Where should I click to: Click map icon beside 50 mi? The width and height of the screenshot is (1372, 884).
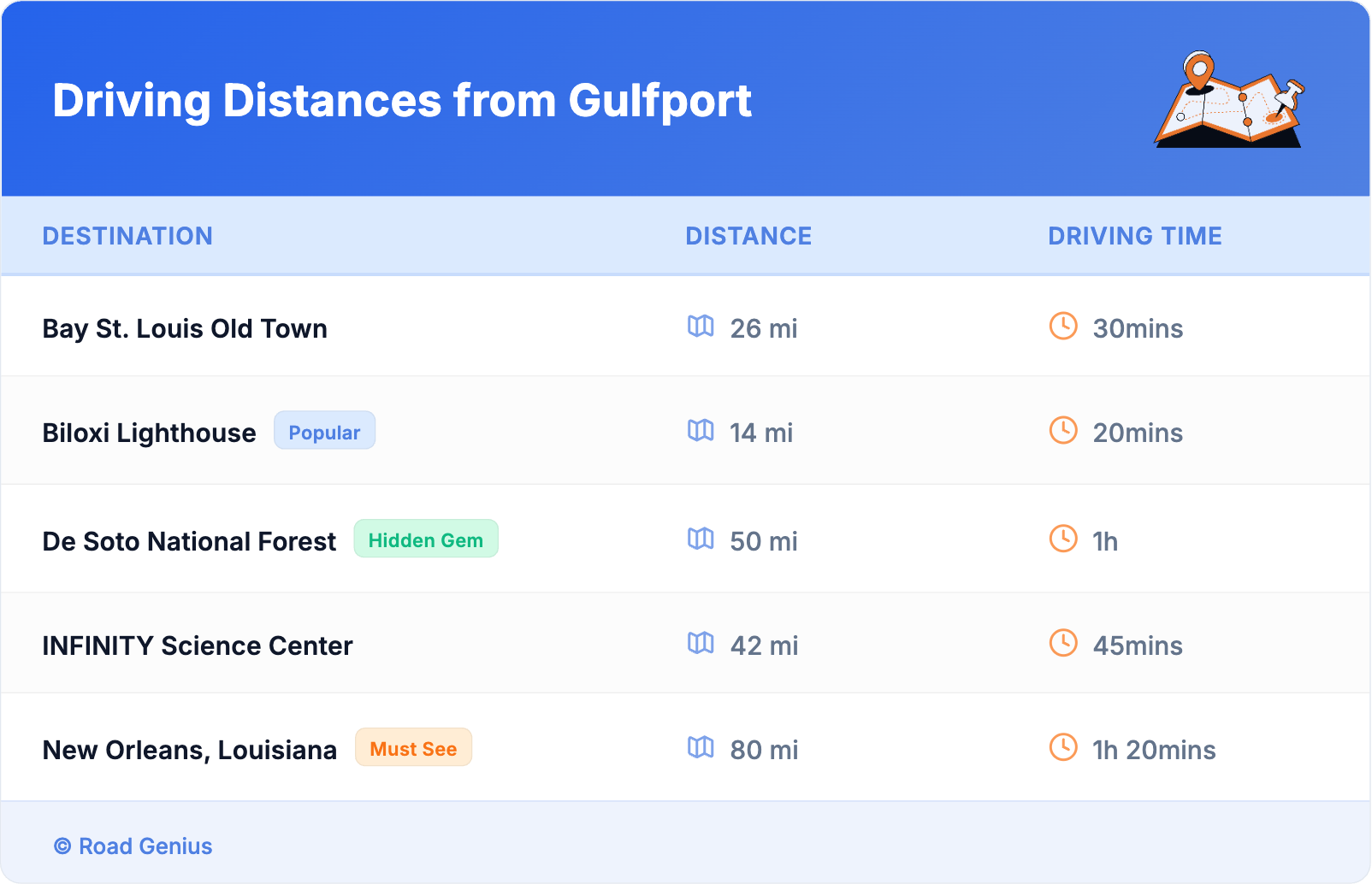[701, 539]
